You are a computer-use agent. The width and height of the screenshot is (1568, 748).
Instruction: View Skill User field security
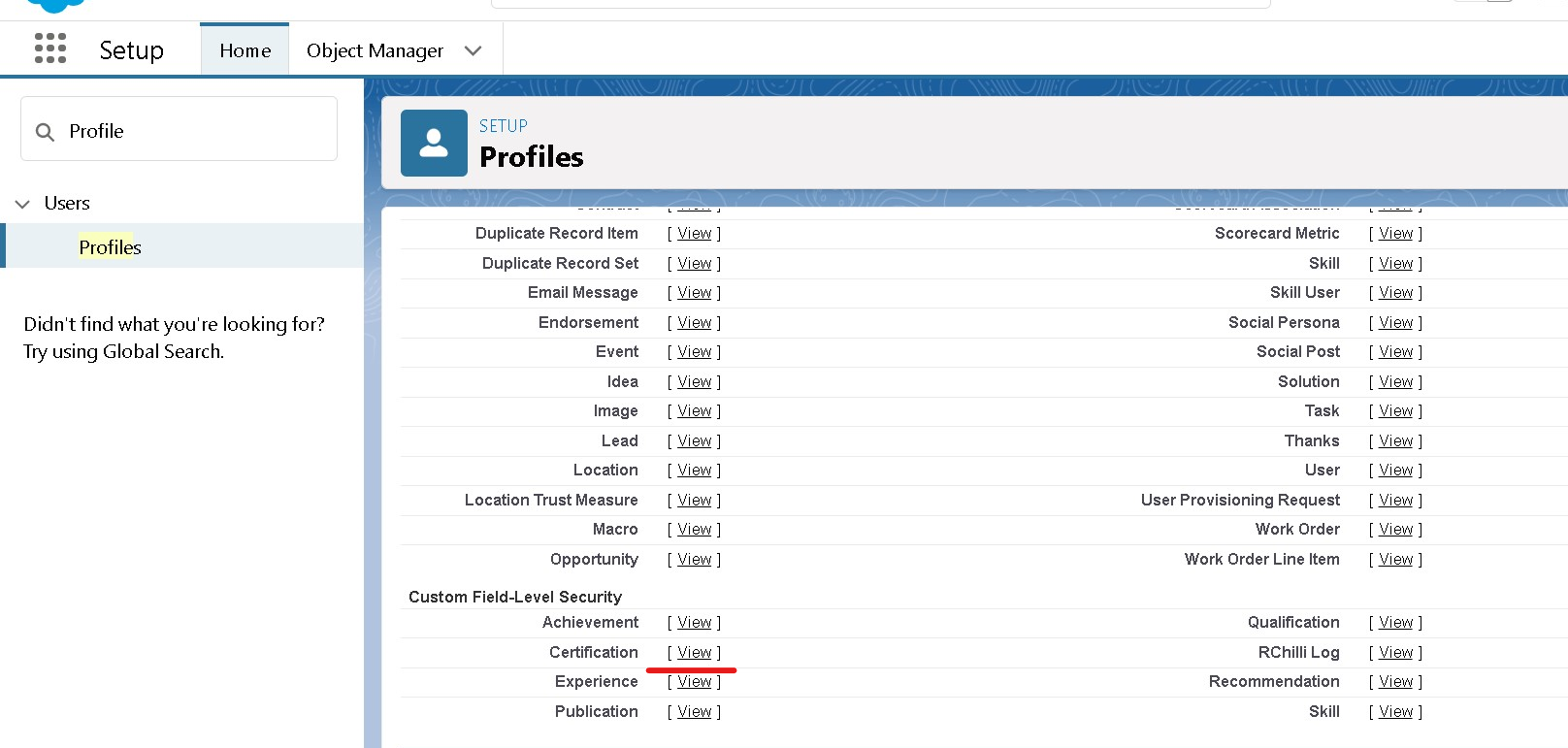(1396, 292)
